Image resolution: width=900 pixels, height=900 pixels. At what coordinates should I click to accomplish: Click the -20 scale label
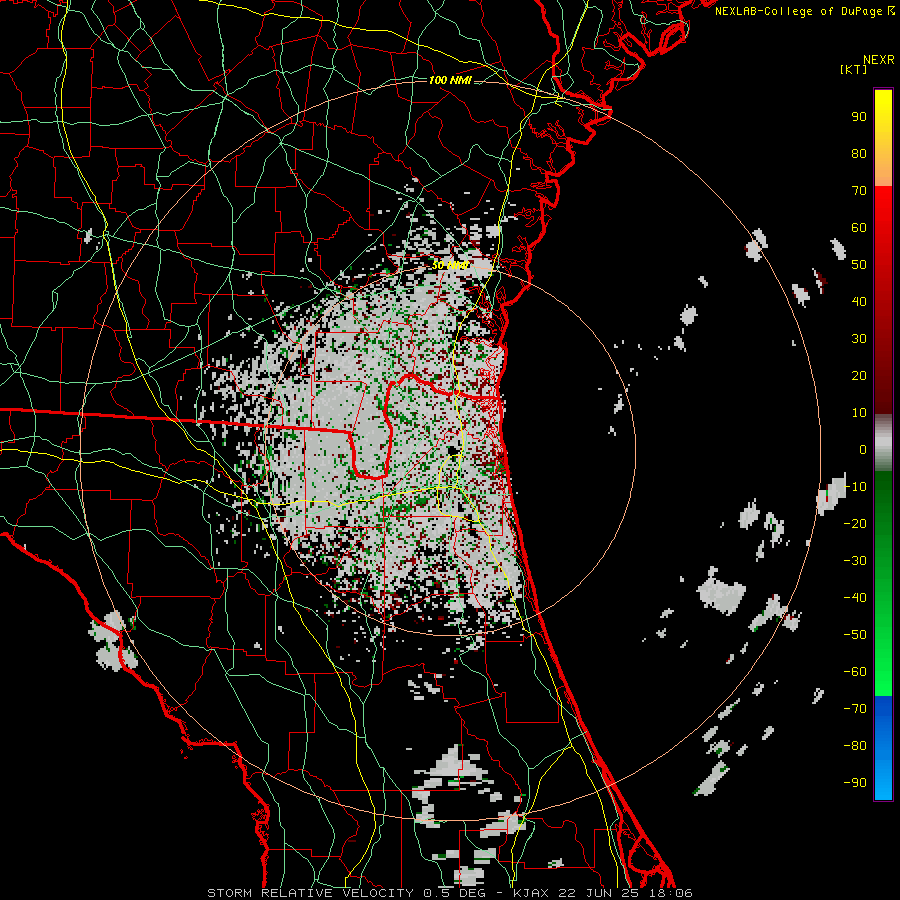tap(855, 523)
